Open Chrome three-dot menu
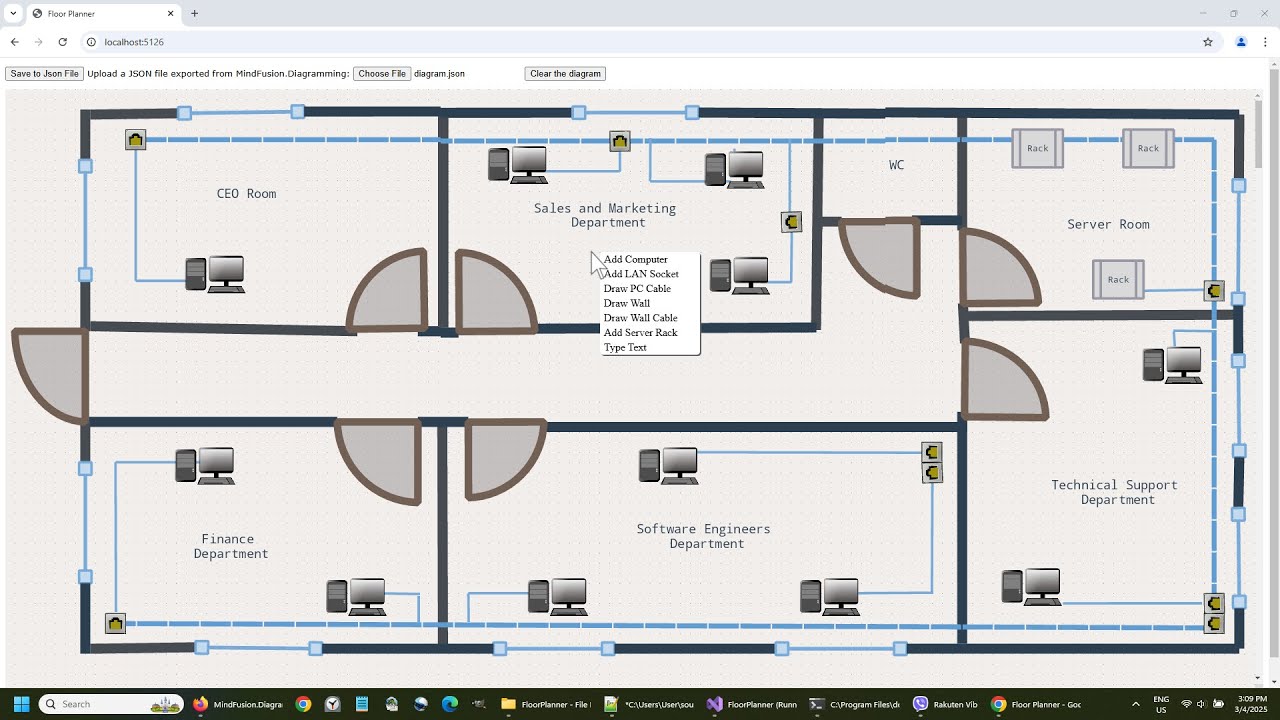1280x720 pixels. tap(1265, 42)
